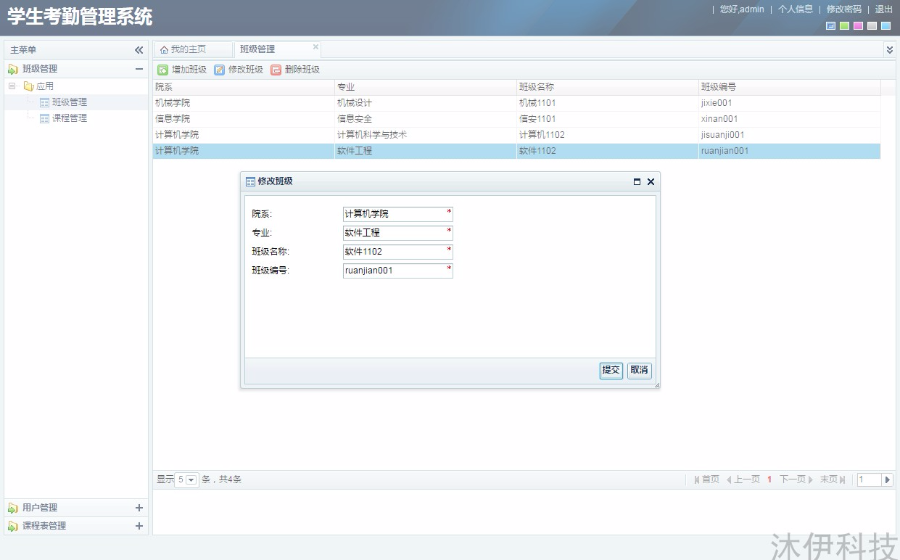Sort by the 院系 column header
Screen dimensions: 900x560
click(243, 87)
